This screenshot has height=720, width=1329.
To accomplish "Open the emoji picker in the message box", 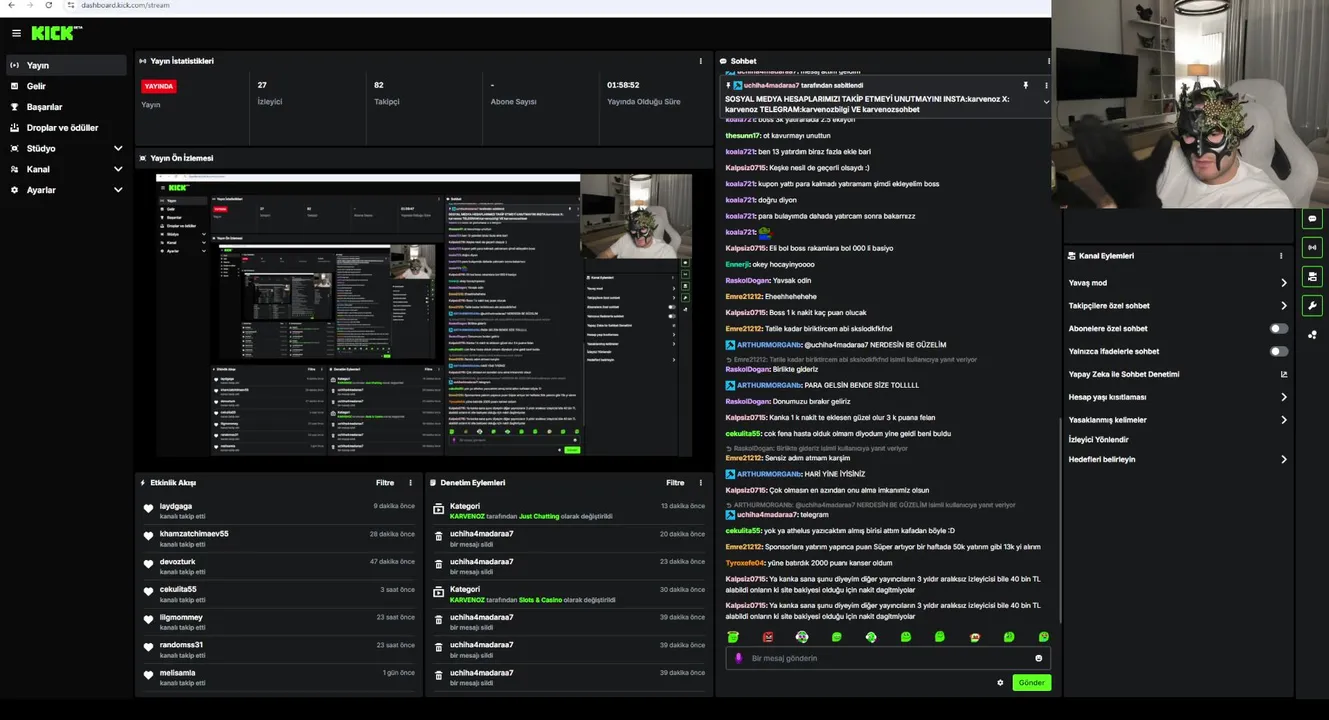I will coord(1038,658).
